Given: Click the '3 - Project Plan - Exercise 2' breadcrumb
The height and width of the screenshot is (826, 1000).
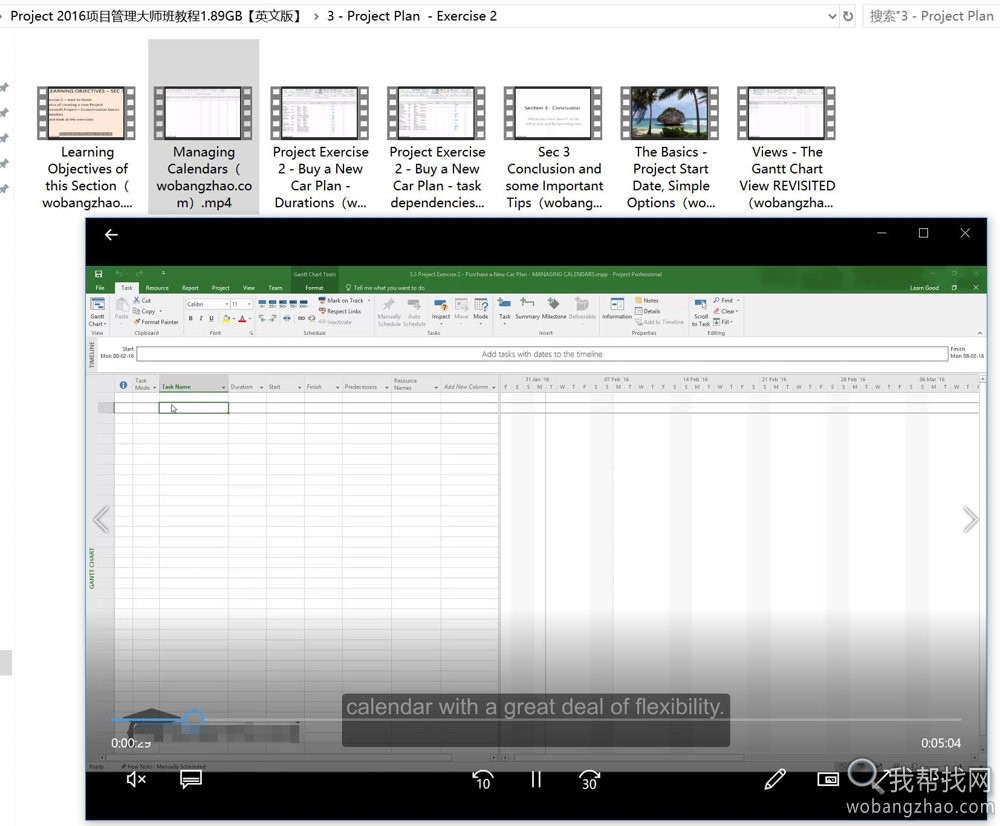Looking at the screenshot, I should (x=412, y=16).
